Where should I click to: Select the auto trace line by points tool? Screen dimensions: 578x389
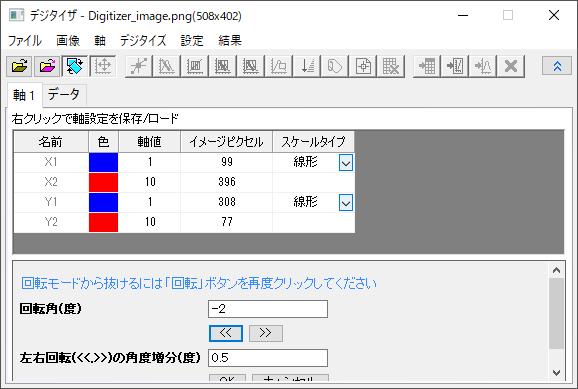point(167,67)
